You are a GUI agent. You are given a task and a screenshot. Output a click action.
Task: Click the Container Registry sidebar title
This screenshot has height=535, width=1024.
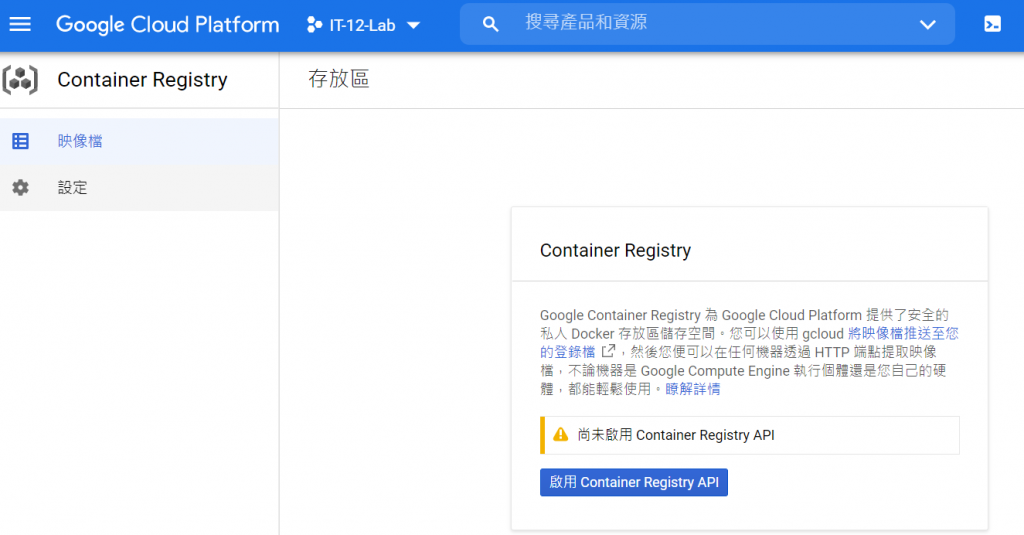(142, 80)
